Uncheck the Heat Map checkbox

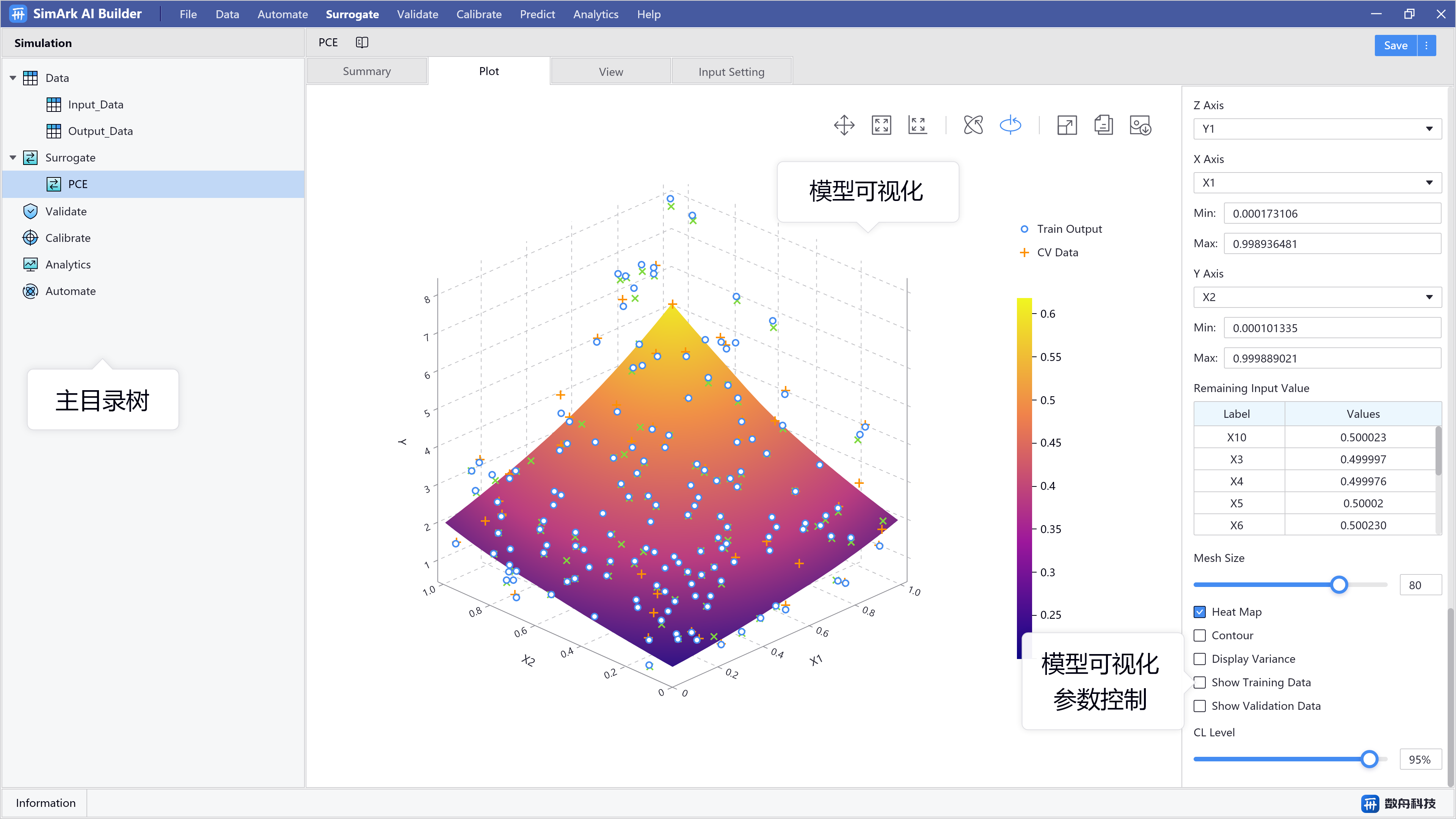(1199, 612)
